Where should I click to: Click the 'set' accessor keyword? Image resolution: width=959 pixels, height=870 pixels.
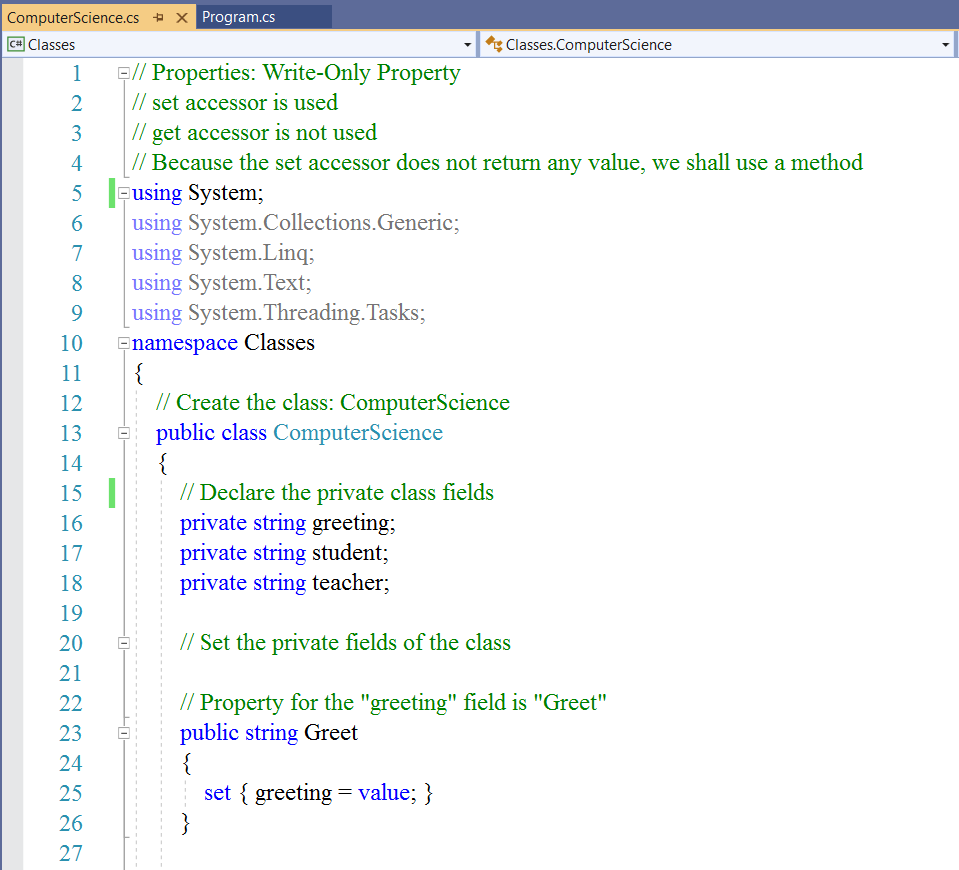coord(217,793)
